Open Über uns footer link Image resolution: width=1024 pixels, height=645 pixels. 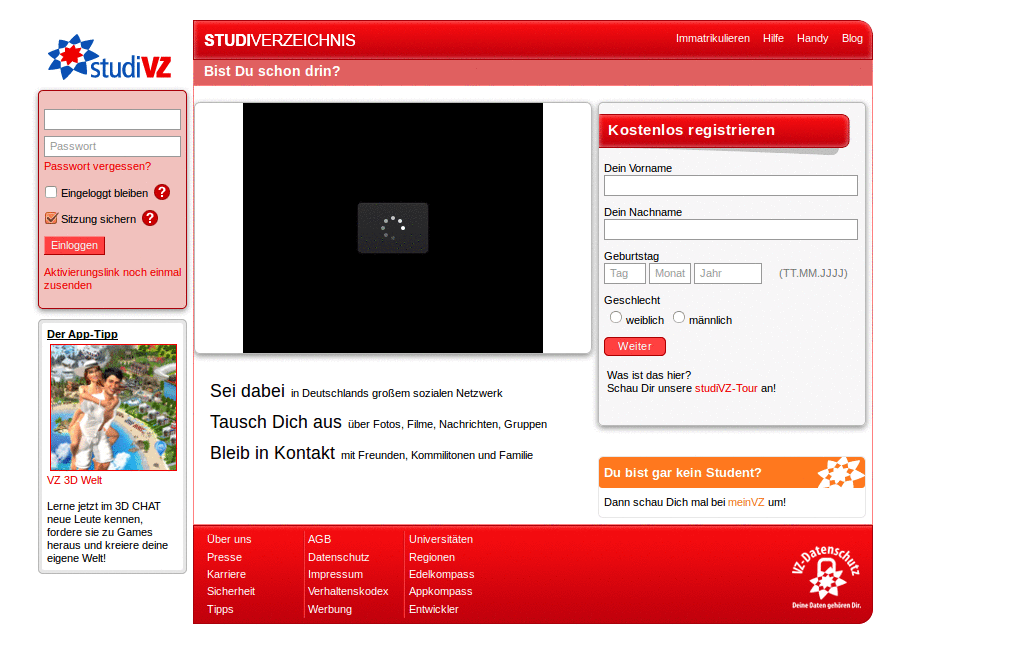[x=229, y=539]
